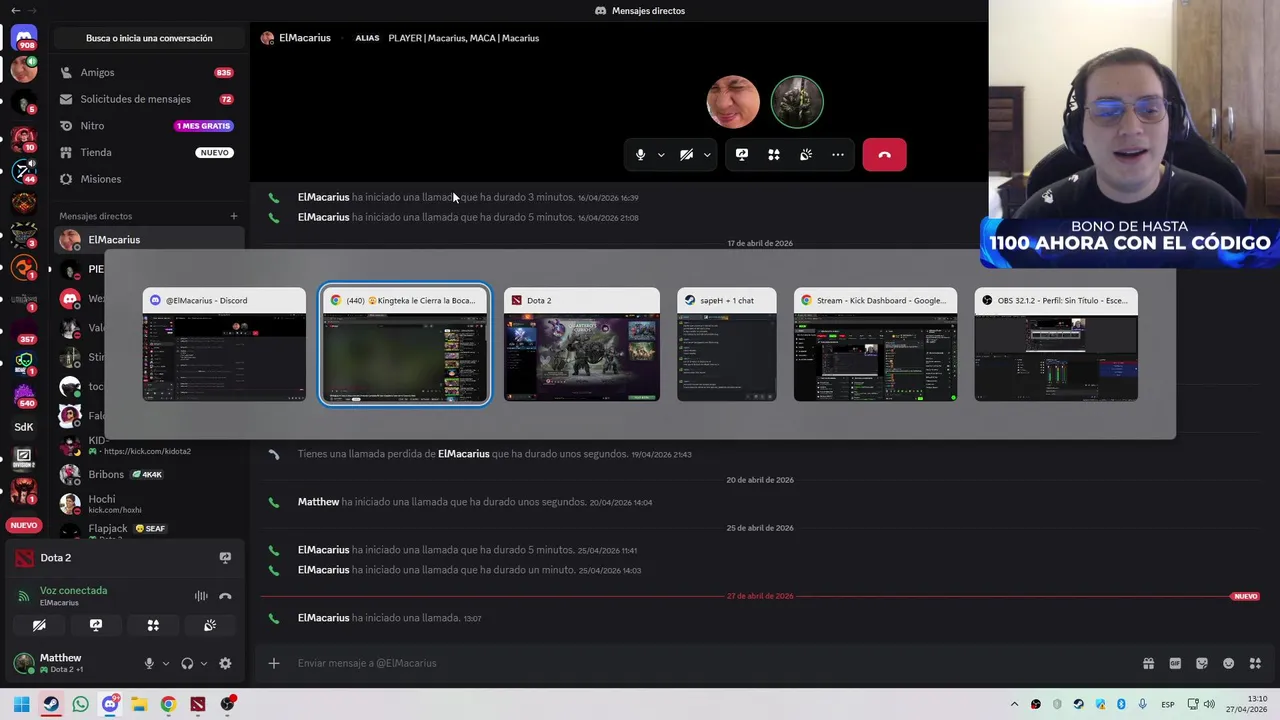Open more call options (three dots)

click(838, 155)
